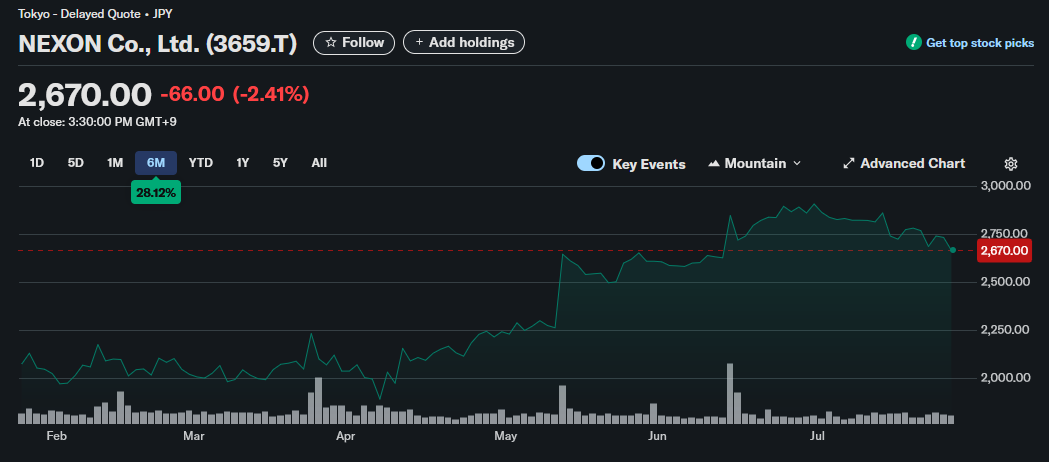1049x462 pixels.
Task: Show the All time range
Action: 319,163
